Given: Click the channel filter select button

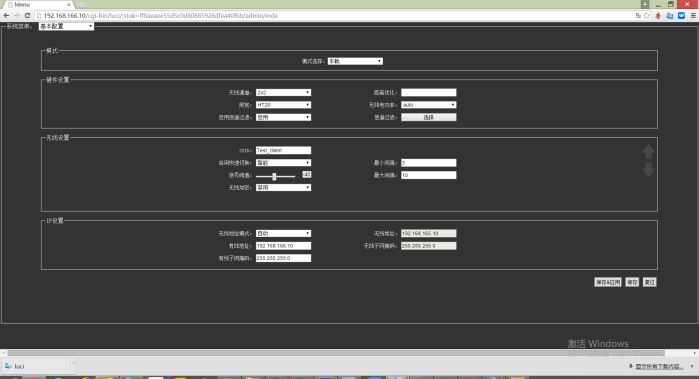Looking at the screenshot, I should [428, 117].
